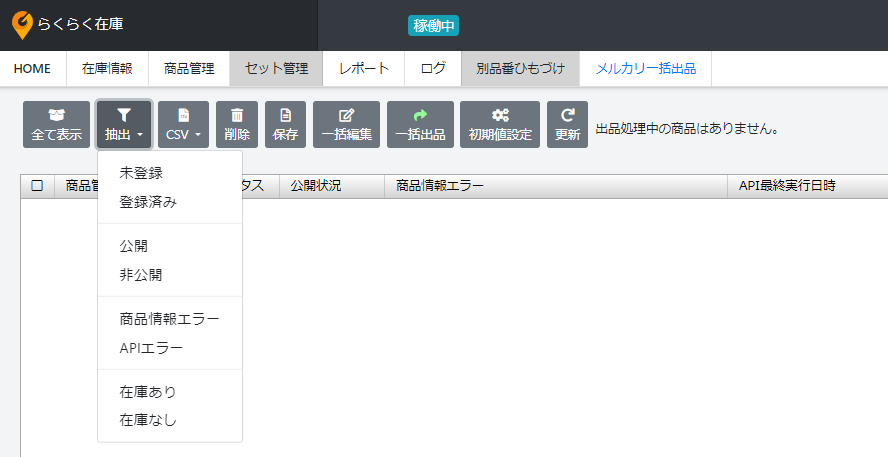Open the メルカリ一括出品 tab
The width and height of the screenshot is (888, 457).
pos(646,69)
